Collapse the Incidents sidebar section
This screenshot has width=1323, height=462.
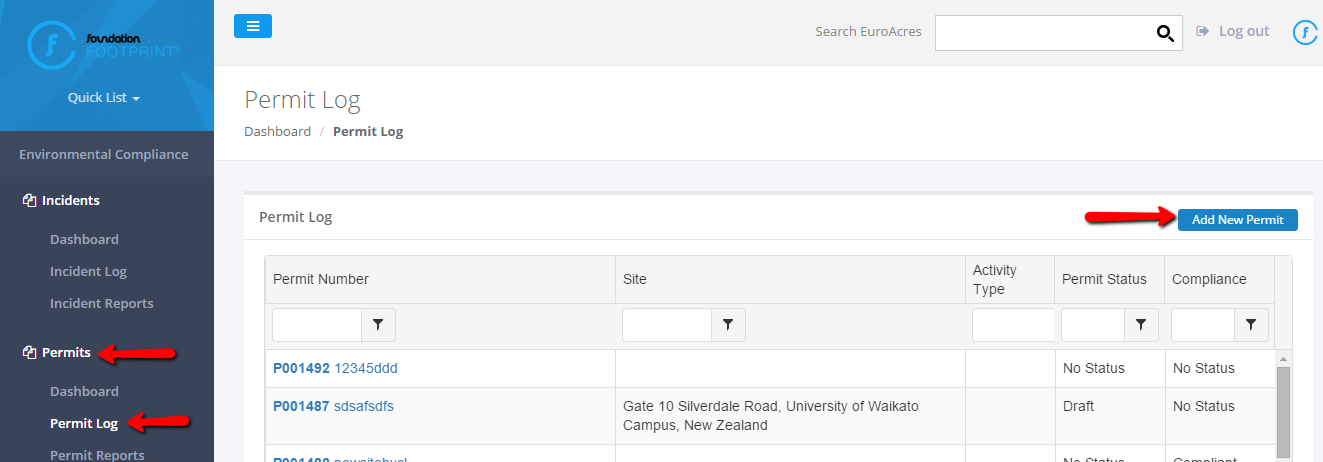tap(70, 200)
